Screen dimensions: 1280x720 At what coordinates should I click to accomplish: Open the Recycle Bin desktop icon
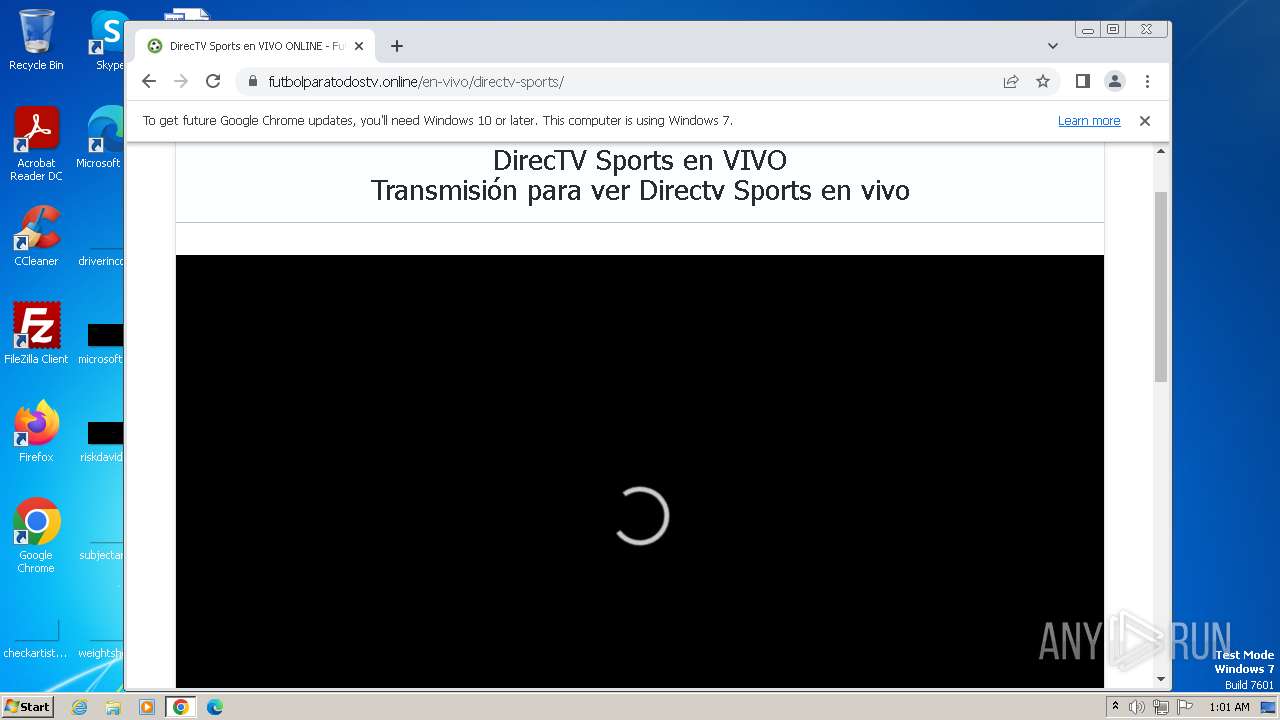36,40
